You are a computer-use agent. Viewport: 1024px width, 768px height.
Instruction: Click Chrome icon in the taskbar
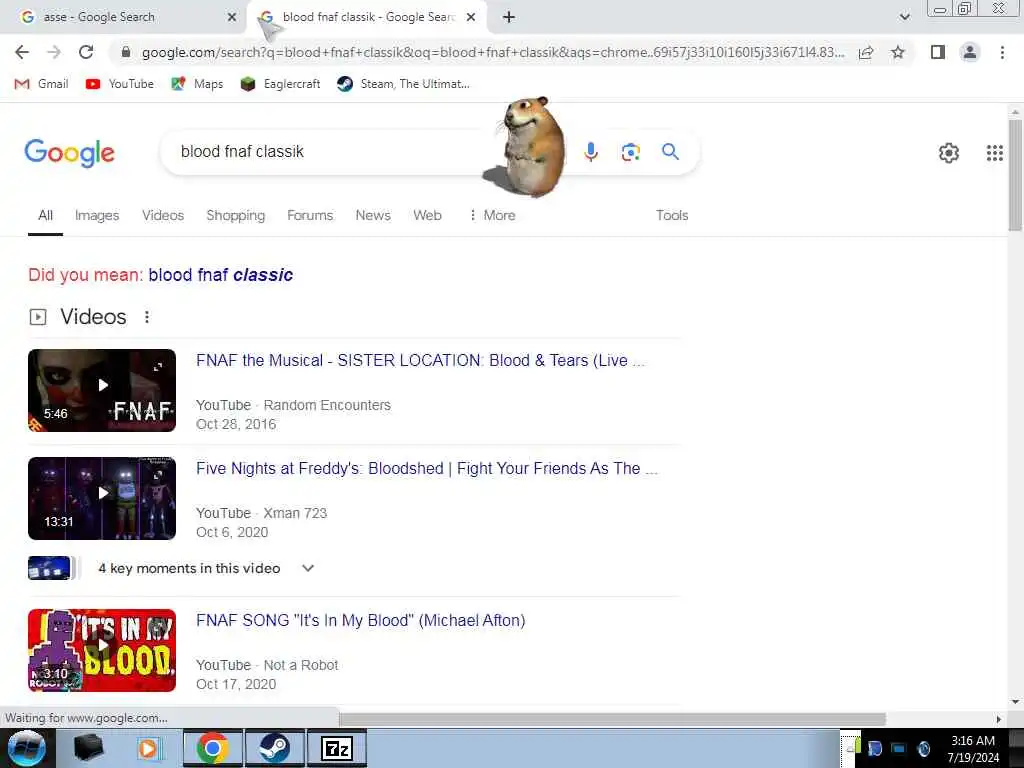coord(212,748)
